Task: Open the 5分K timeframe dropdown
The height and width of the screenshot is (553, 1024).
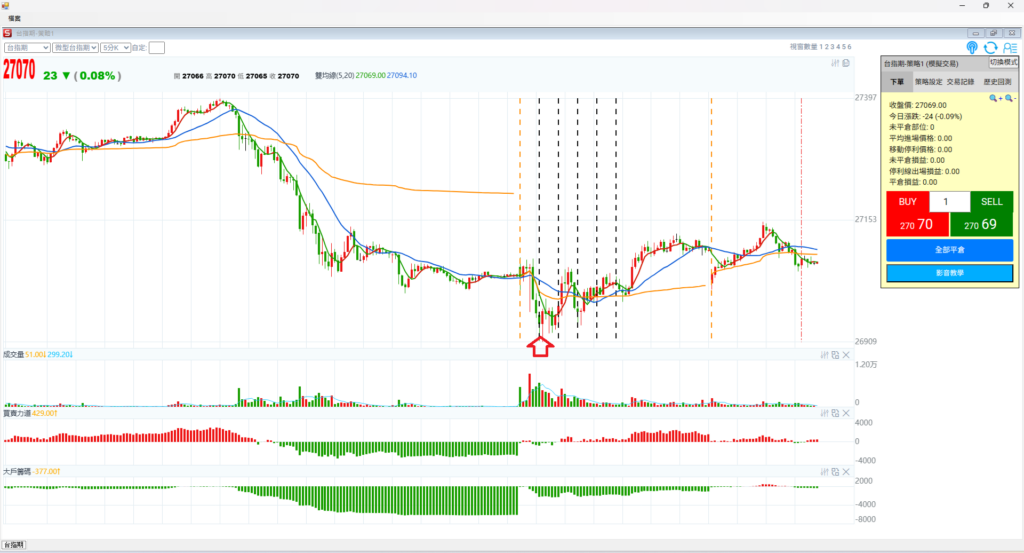Action: point(115,47)
